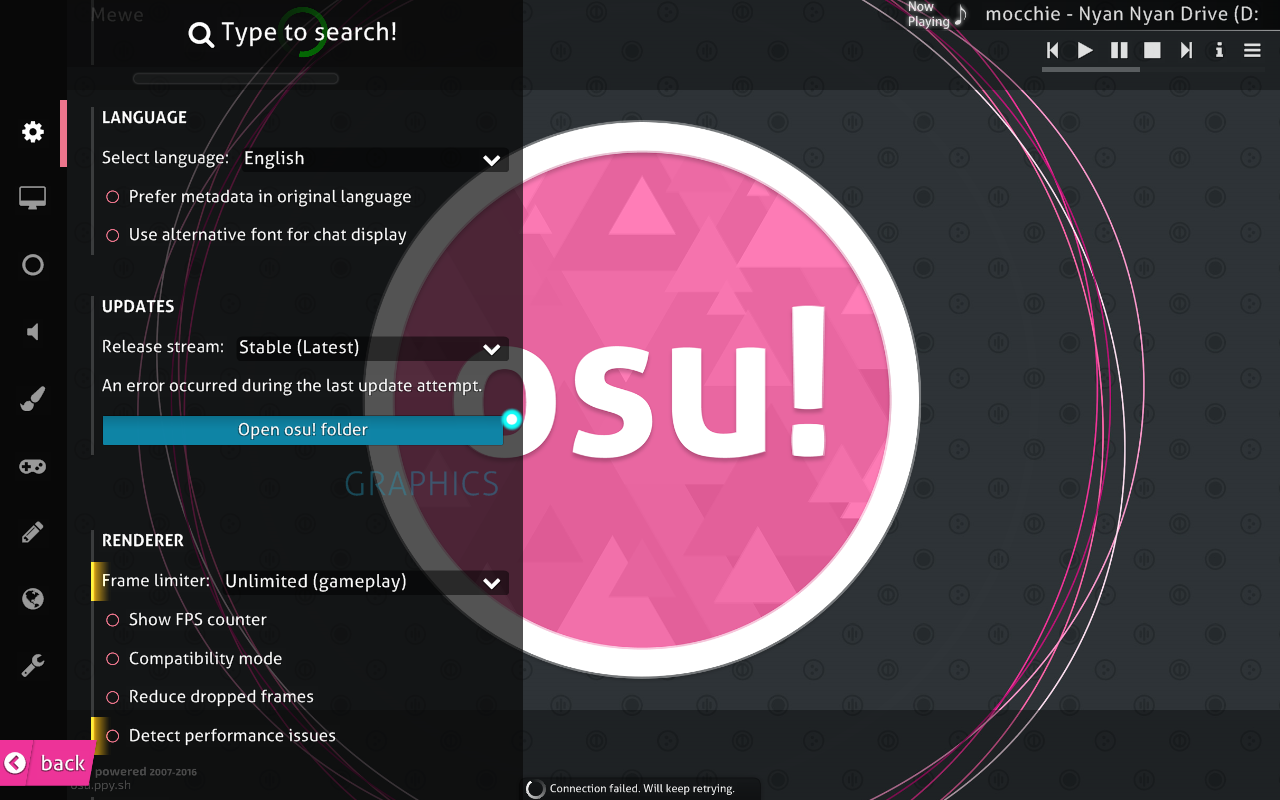Jump to Input settings gamepad icon
The width and height of the screenshot is (1280, 800).
click(33, 466)
